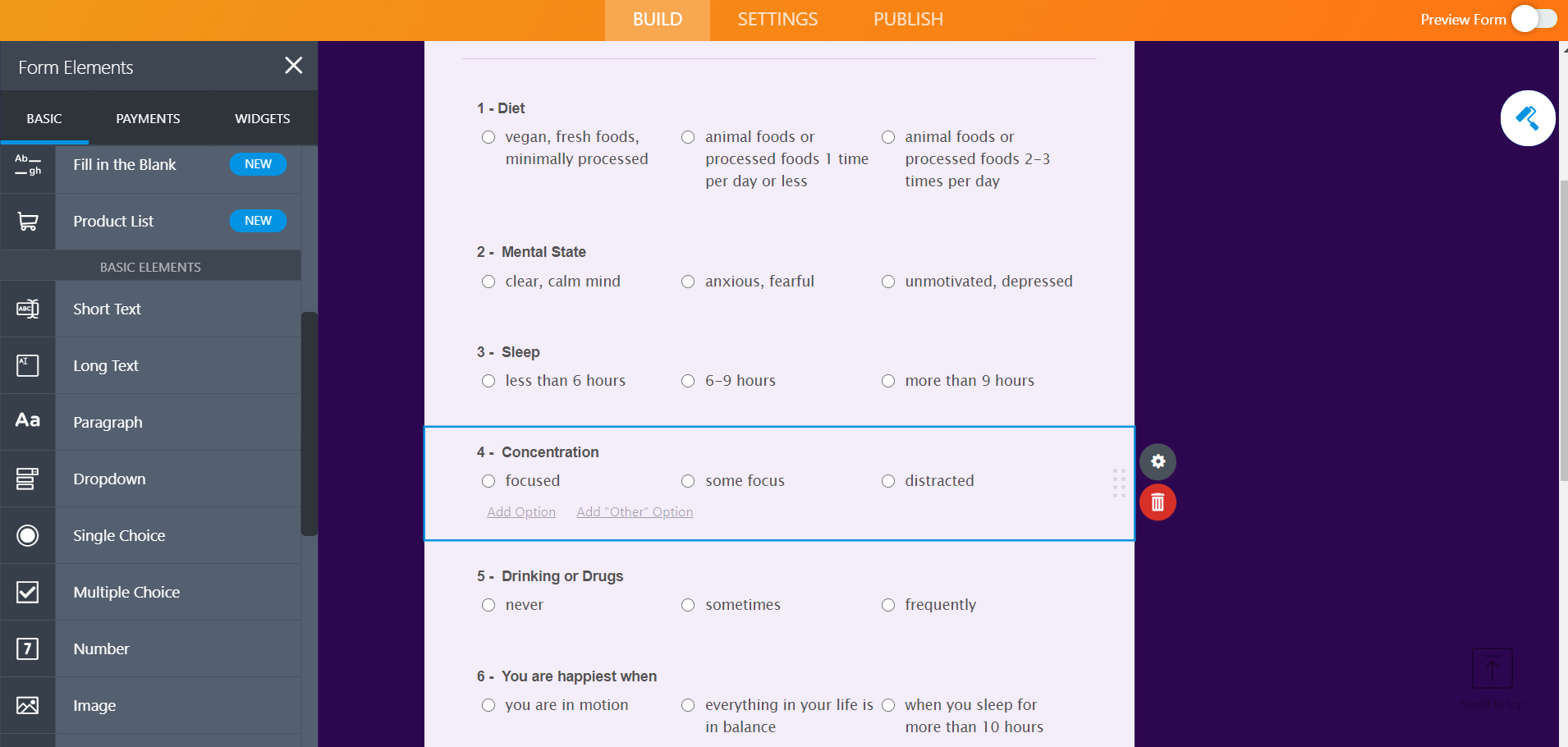Close the Form Elements panel
Viewport: 1568px width, 747px height.
(x=293, y=66)
